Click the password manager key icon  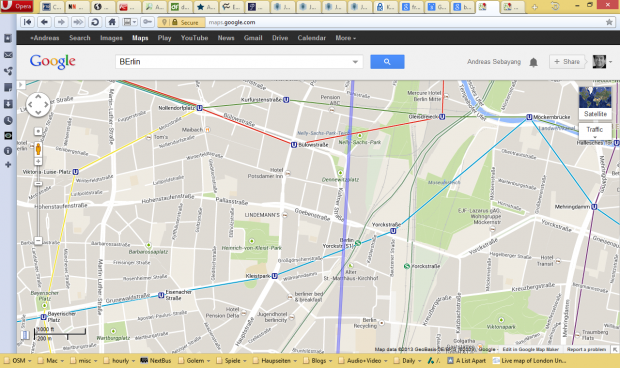(x=147, y=22)
